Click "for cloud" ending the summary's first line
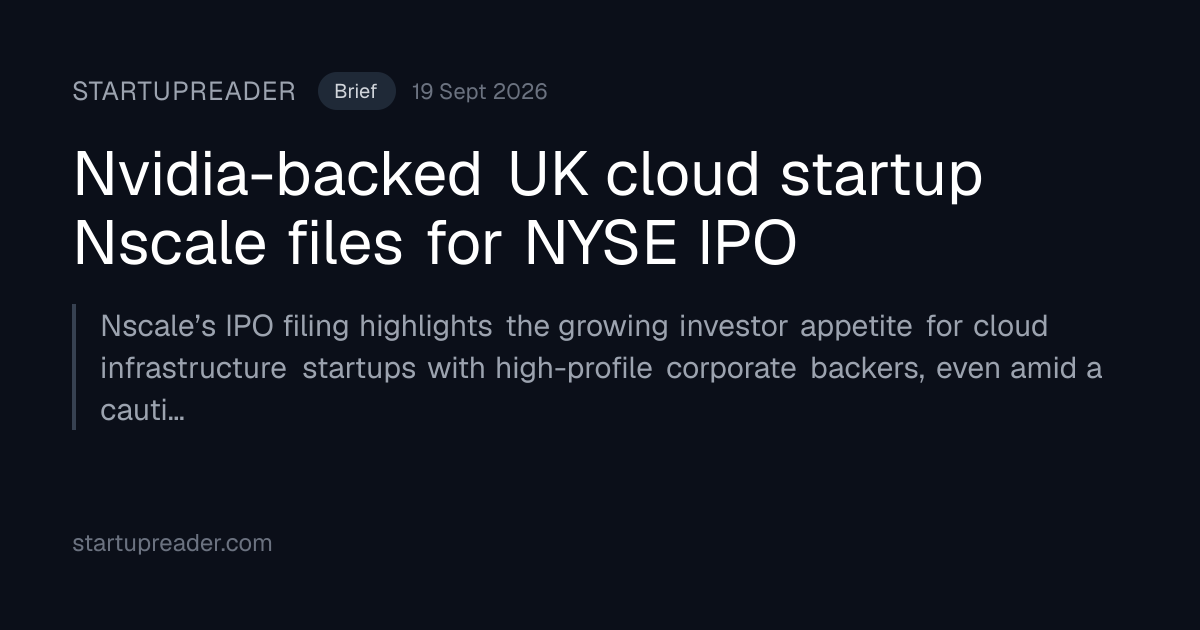The image size is (1200, 630). (987, 326)
